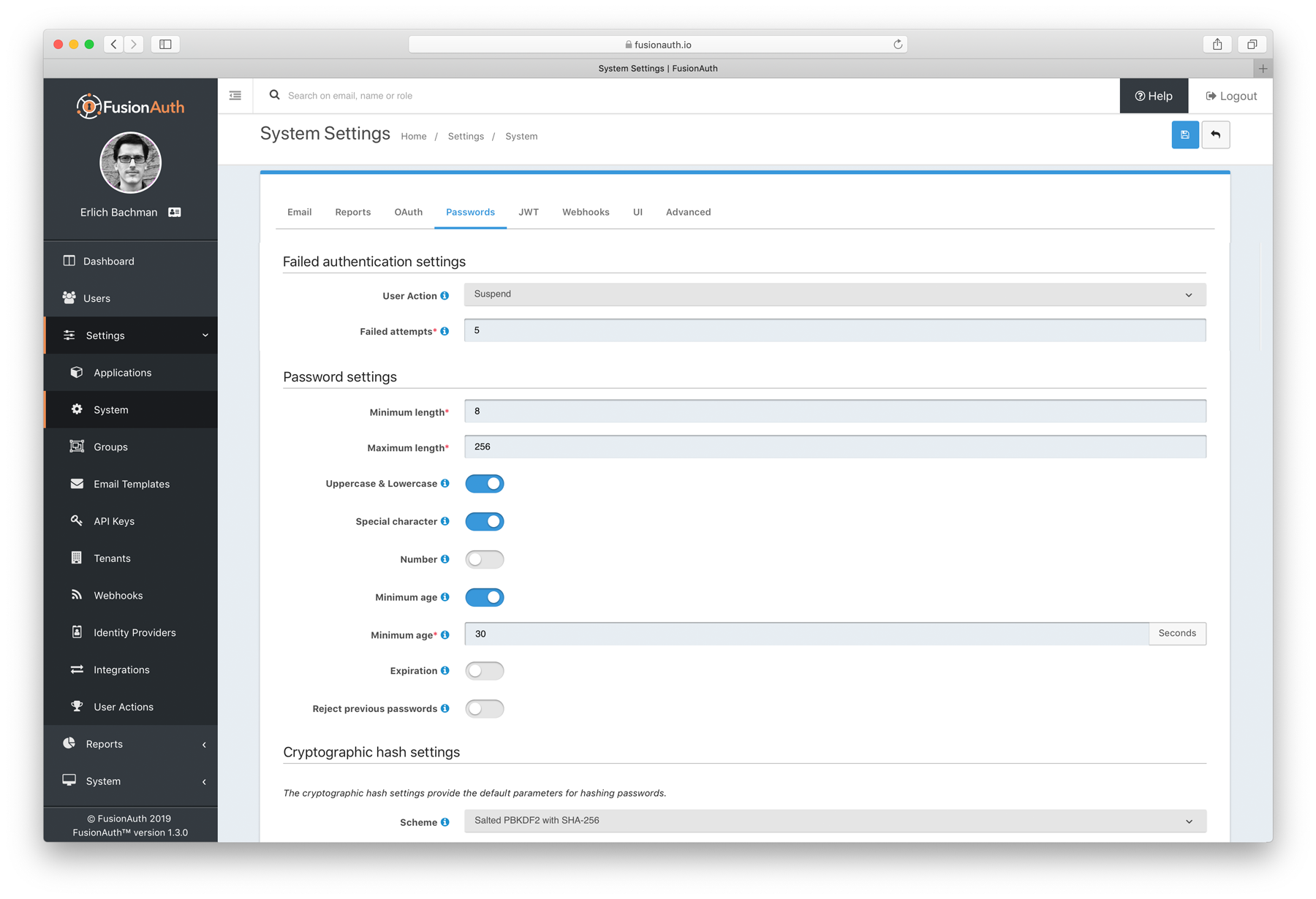1316x899 pixels.
Task: Switch to the JWT tab
Action: 528,213
